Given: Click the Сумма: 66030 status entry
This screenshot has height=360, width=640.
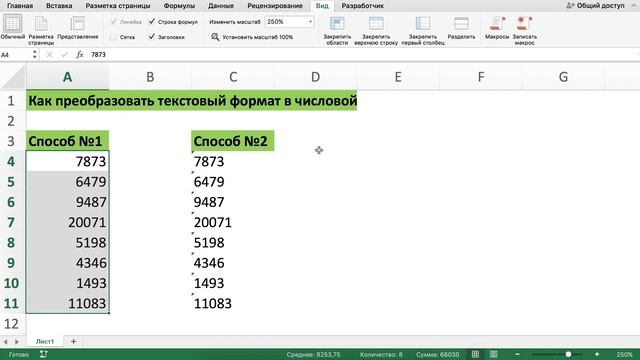Looking at the screenshot, I should pos(438,354).
